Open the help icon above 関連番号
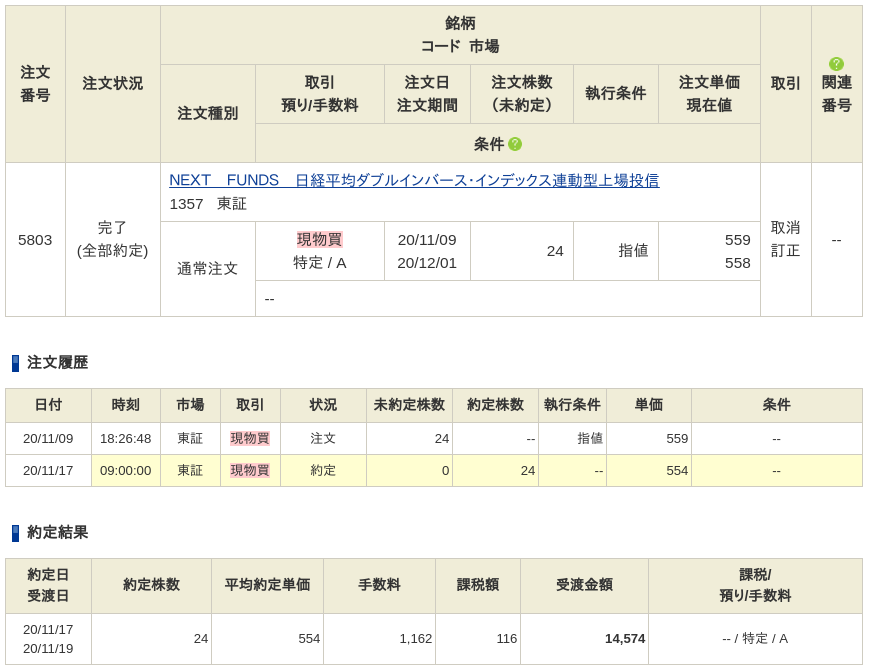 click(x=836, y=64)
